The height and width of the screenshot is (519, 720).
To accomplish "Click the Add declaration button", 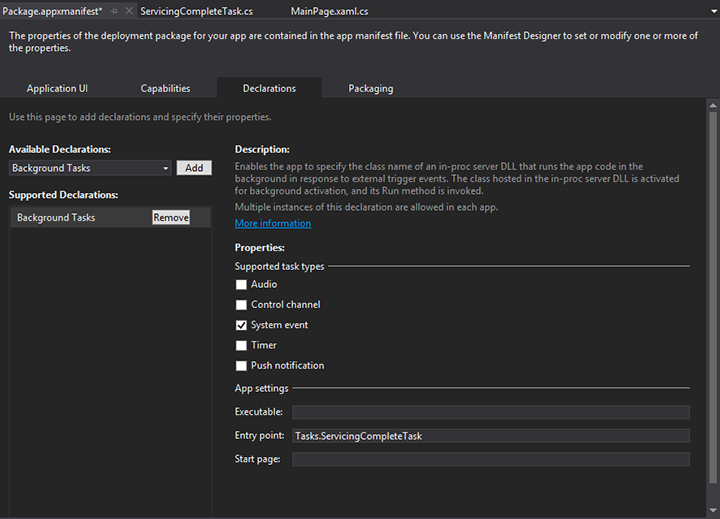I will click(194, 168).
